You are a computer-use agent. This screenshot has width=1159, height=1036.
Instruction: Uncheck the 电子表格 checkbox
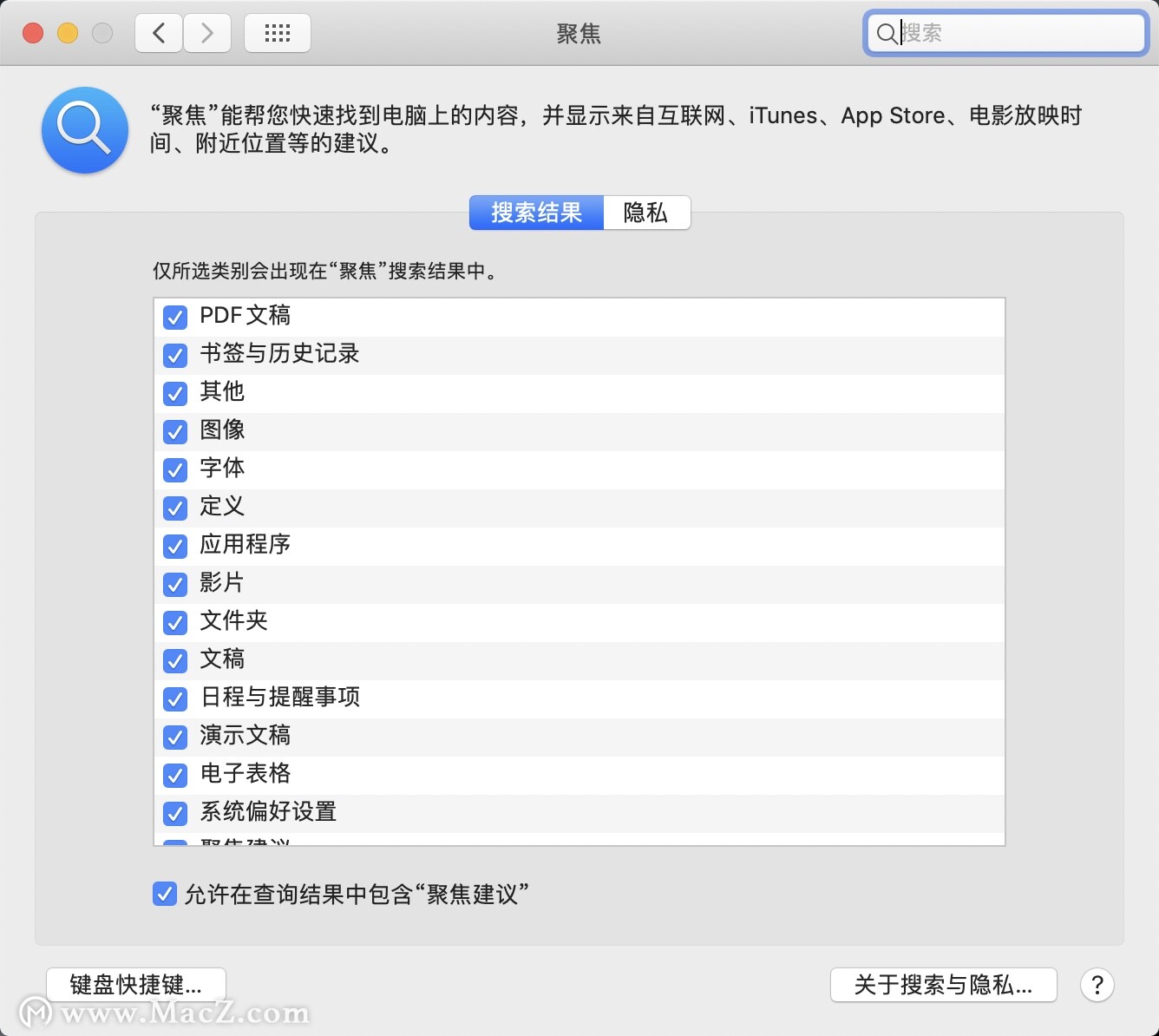175,775
